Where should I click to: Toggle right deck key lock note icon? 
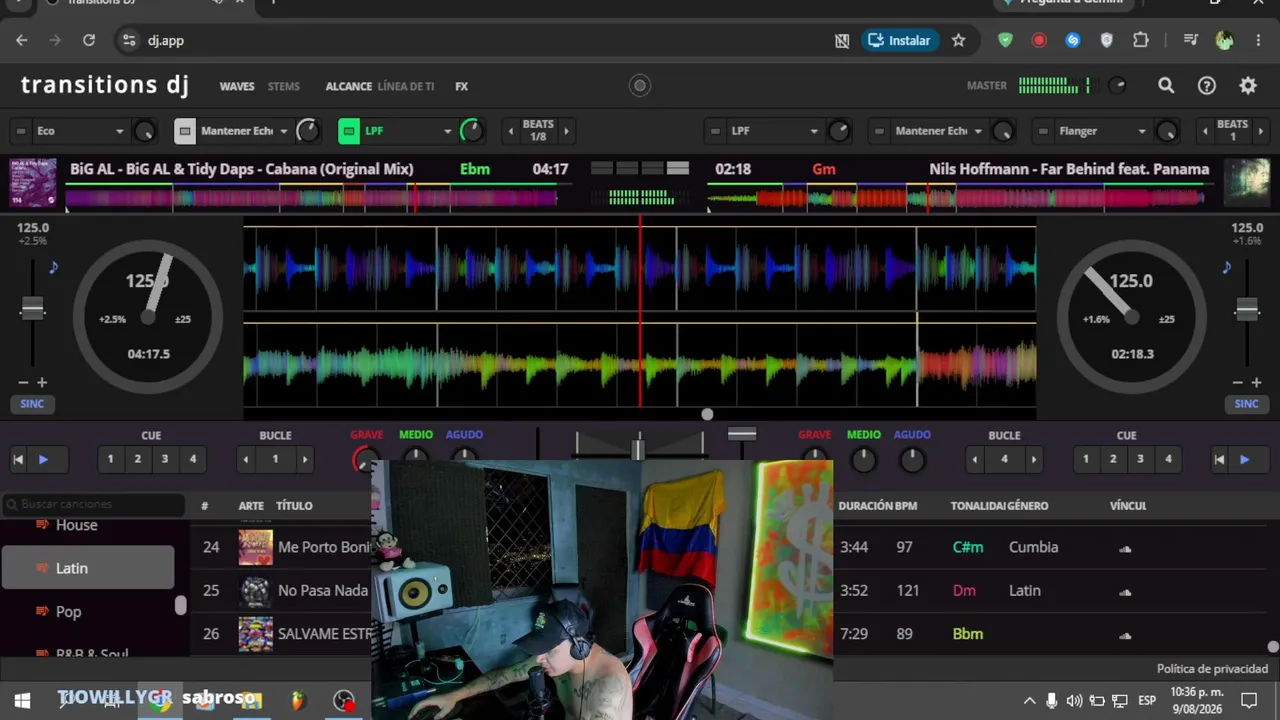coord(1226,267)
